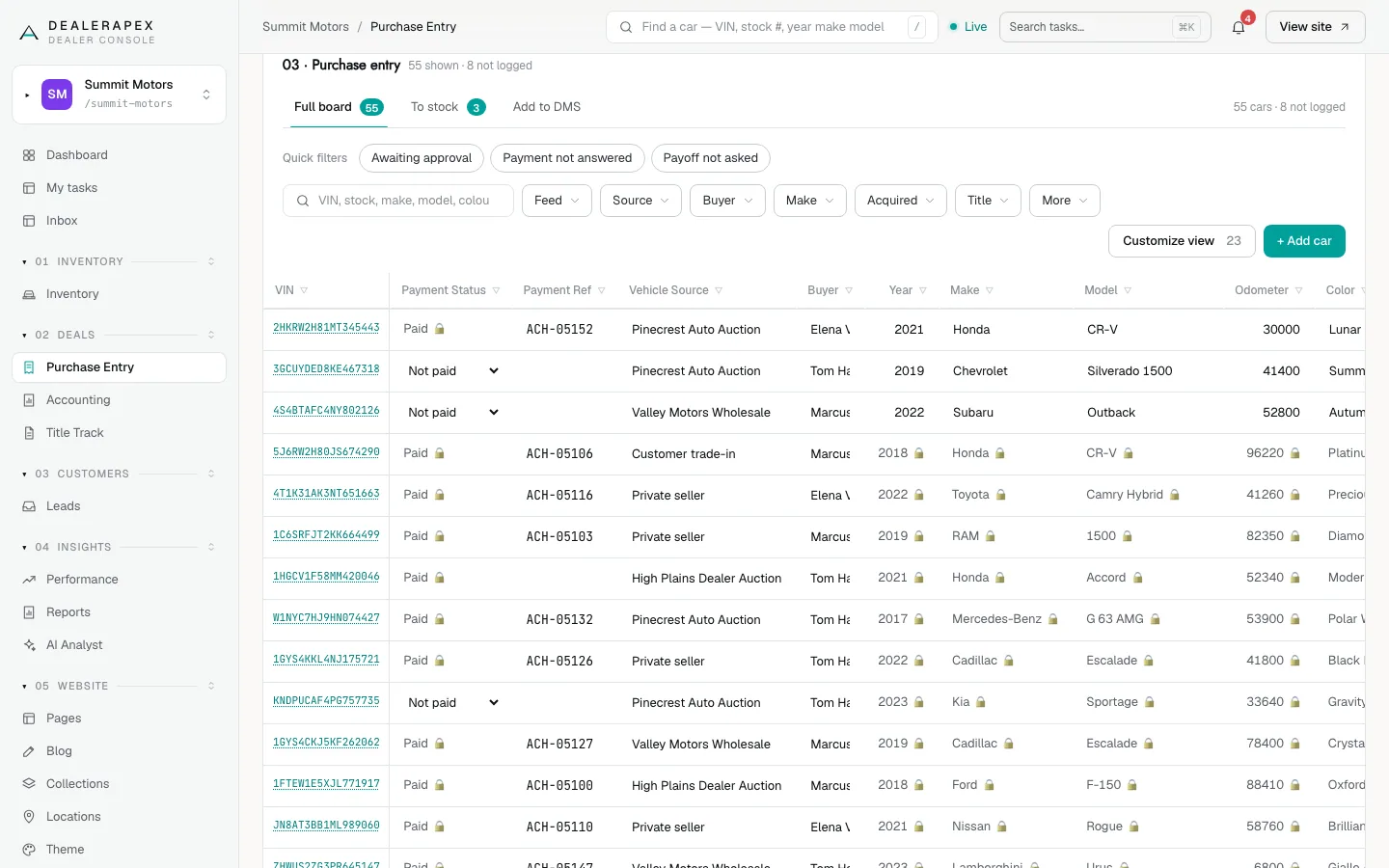Viewport: 1389px width, 868px height.
Task: Open the notifications bell icon
Action: [x=1239, y=27]
